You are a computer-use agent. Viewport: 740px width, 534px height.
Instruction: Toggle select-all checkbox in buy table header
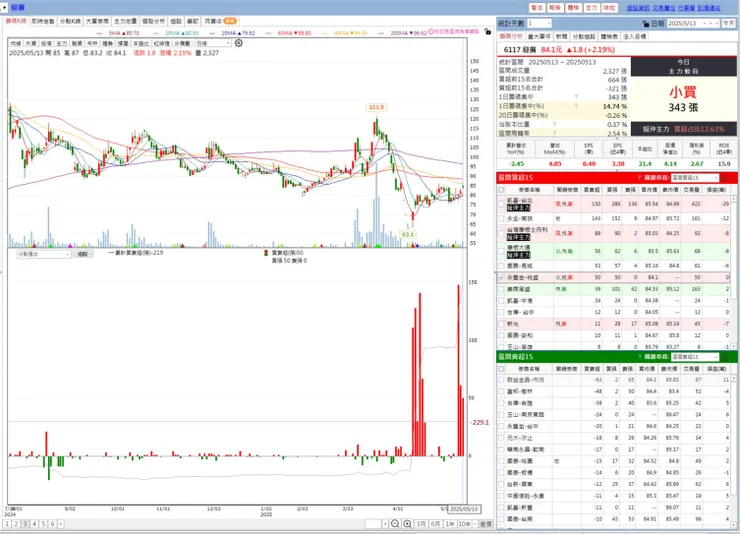tap(501, 190)
